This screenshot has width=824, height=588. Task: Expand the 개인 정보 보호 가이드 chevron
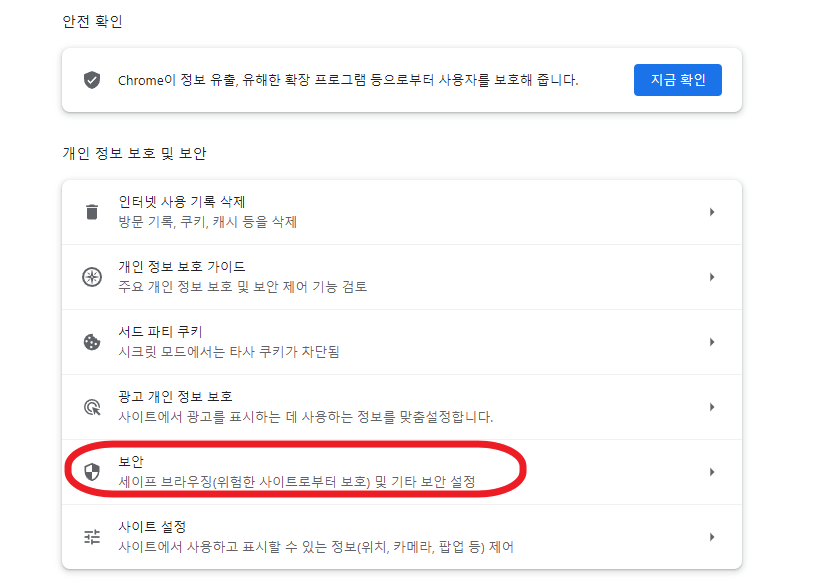[712, 276]
